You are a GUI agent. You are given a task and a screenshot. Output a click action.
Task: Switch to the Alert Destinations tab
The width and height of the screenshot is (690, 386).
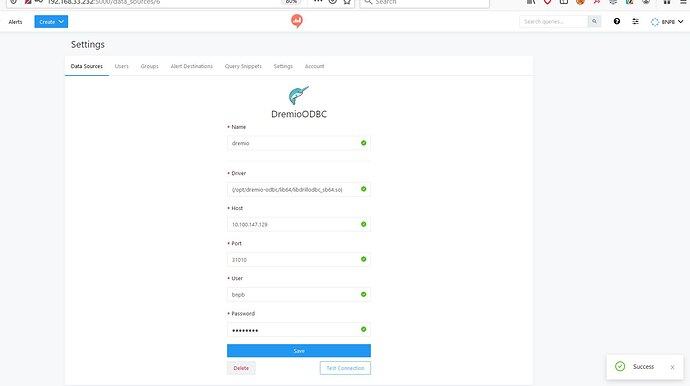192,66
